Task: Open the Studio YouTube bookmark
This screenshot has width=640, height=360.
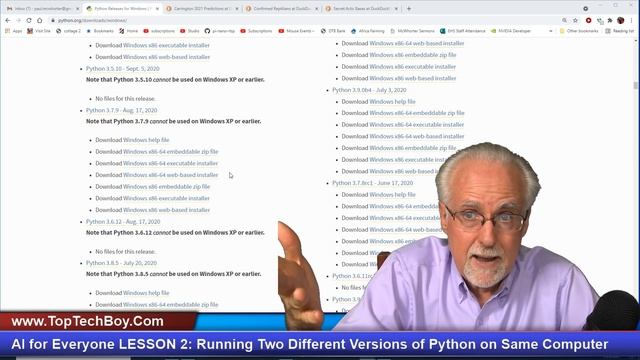Action: pyautogui.click(x=190, y=31)
